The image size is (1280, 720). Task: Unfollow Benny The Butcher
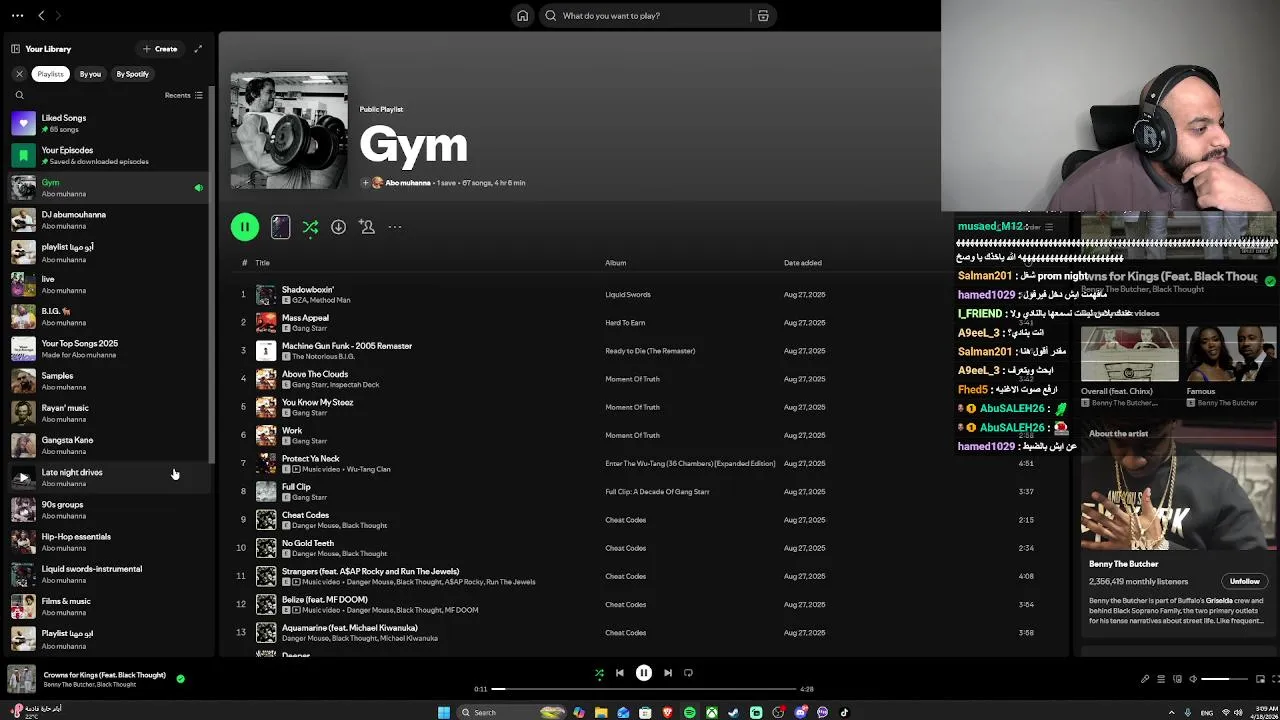click(x=1244, y=581)
